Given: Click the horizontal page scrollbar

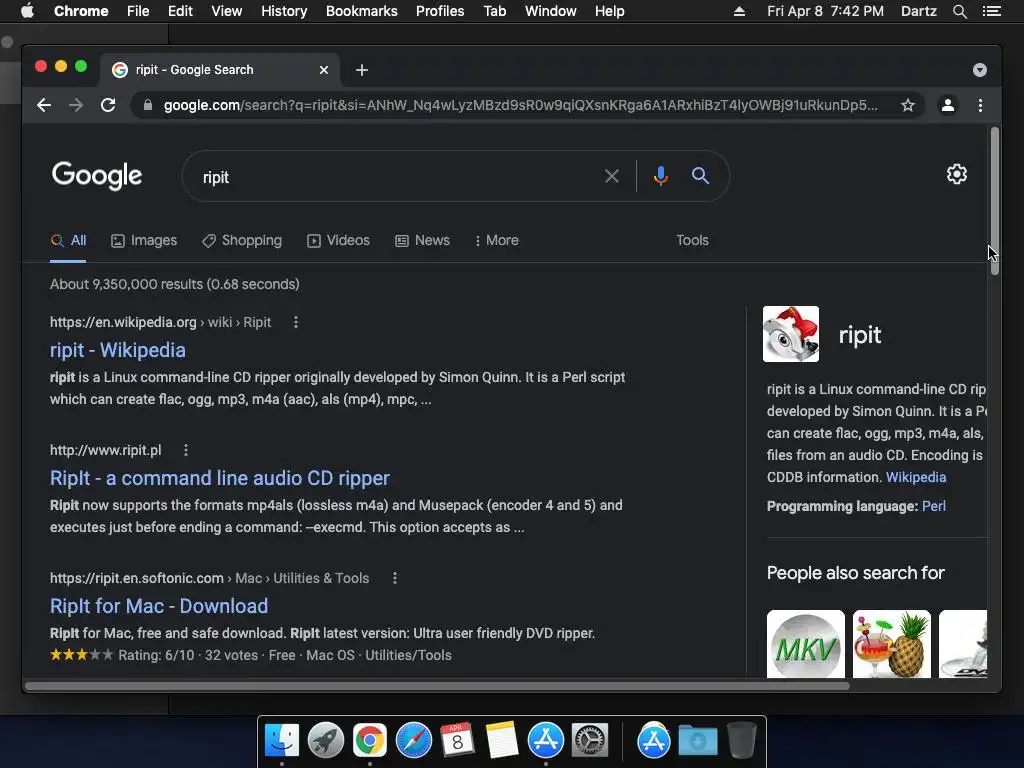Looking at the screenshot, I should pyautogui.click(x=438, y=686).
